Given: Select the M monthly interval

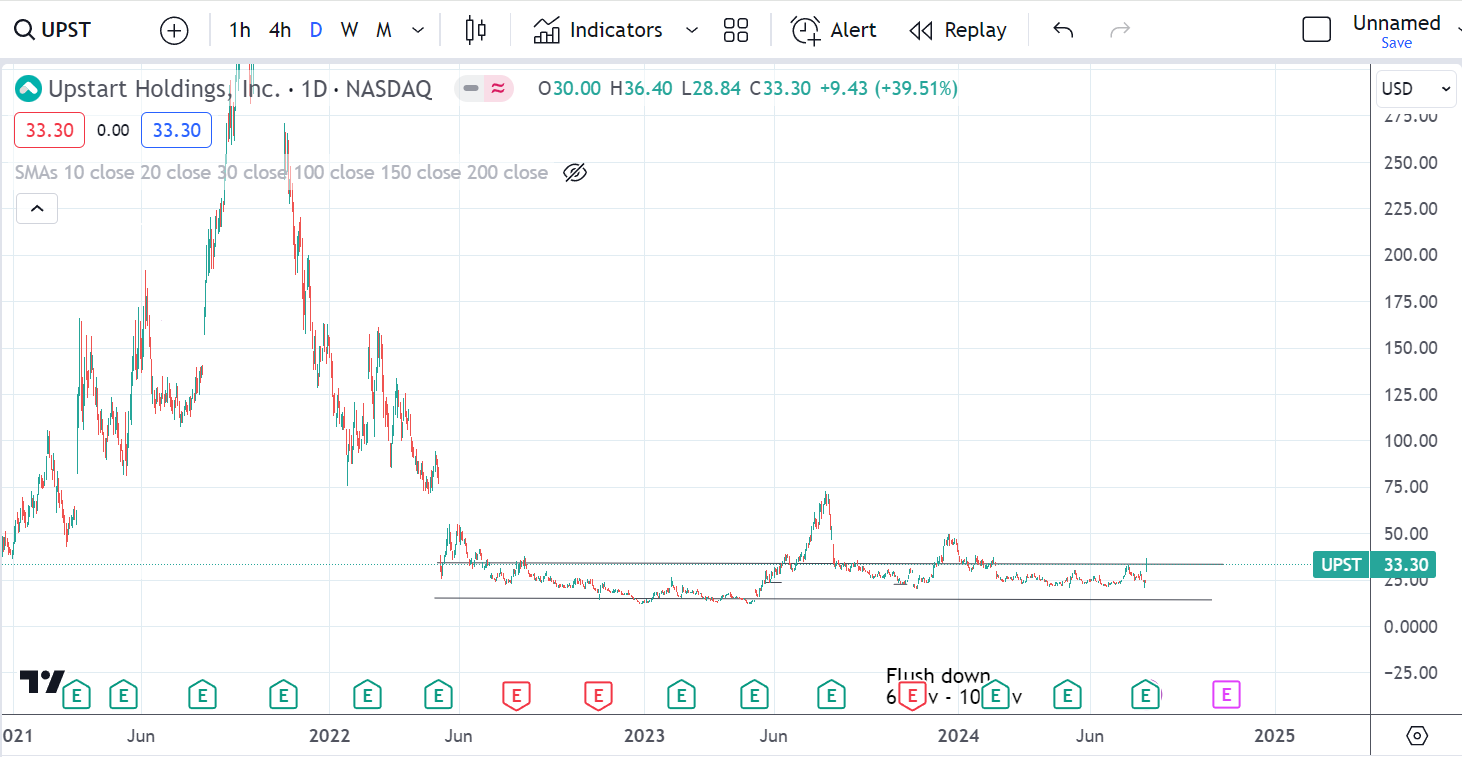Looking at the screenshot, I should click(383, 30).
